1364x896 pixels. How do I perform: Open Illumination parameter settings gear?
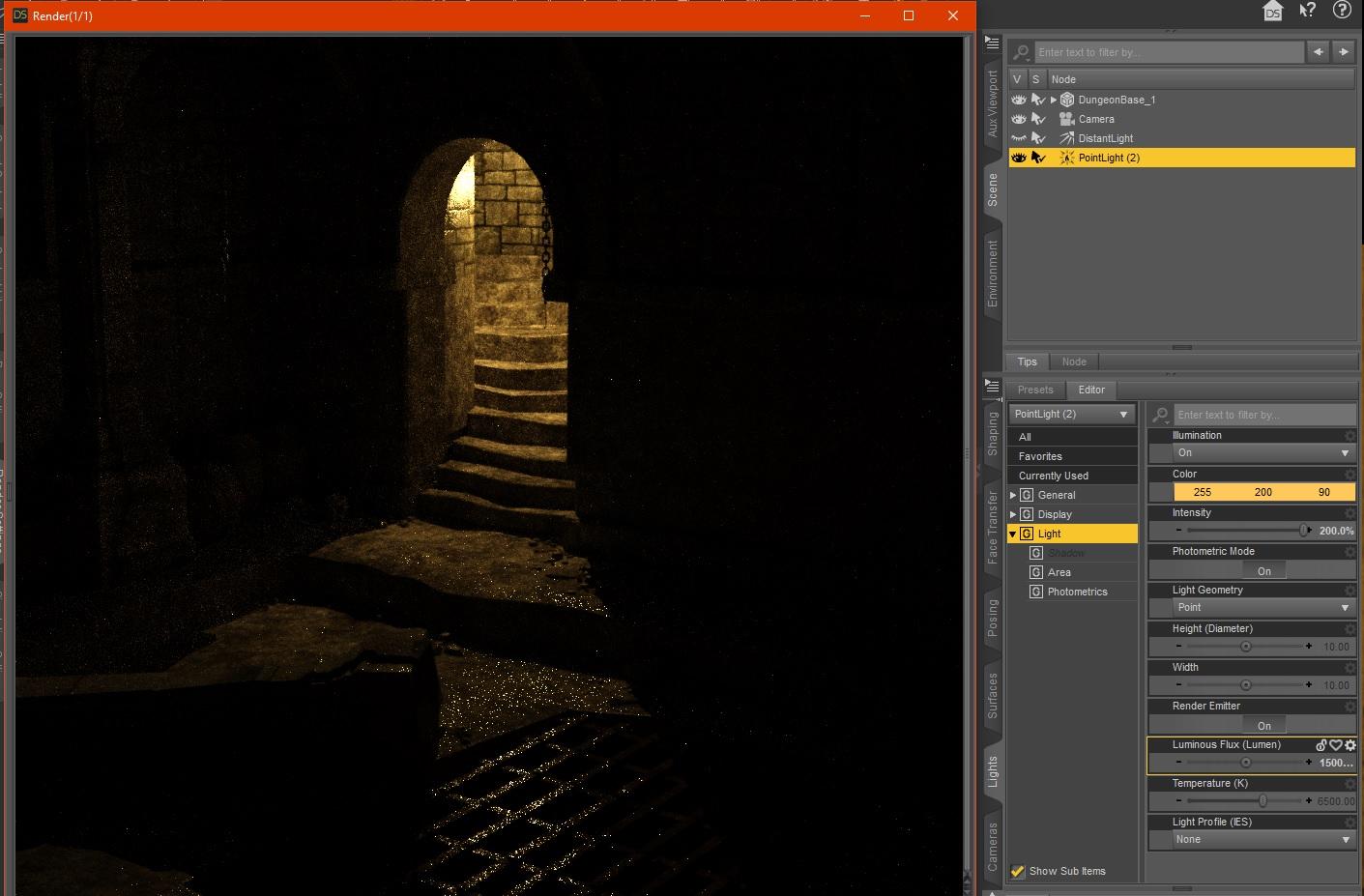[x=1350, y=436]
